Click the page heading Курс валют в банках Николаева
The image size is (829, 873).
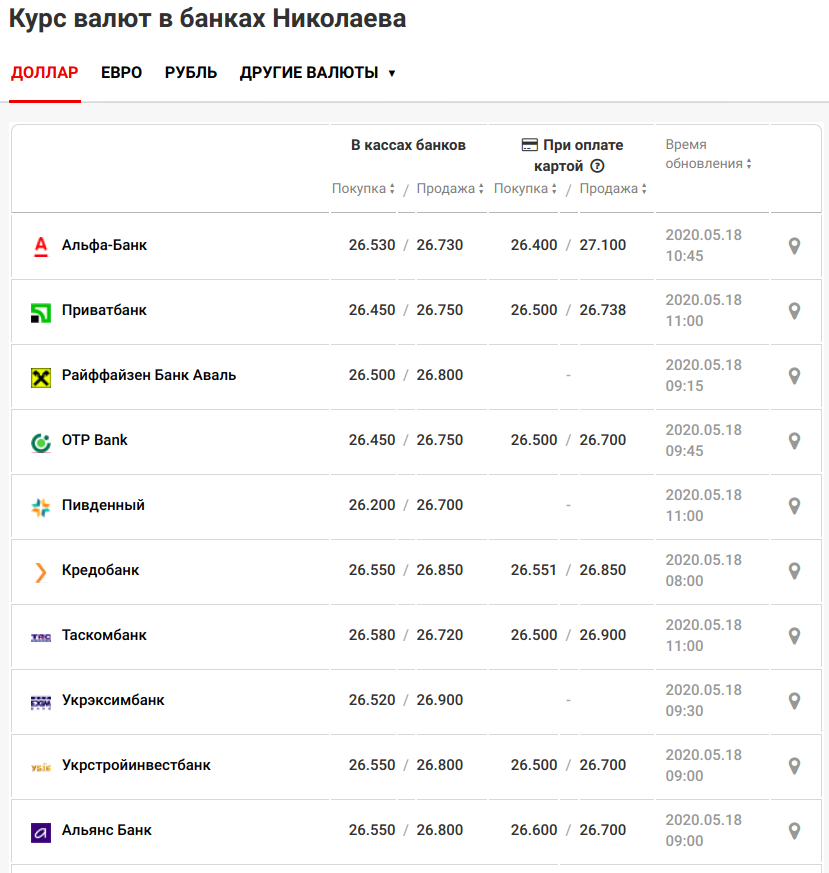click(208, 18)
